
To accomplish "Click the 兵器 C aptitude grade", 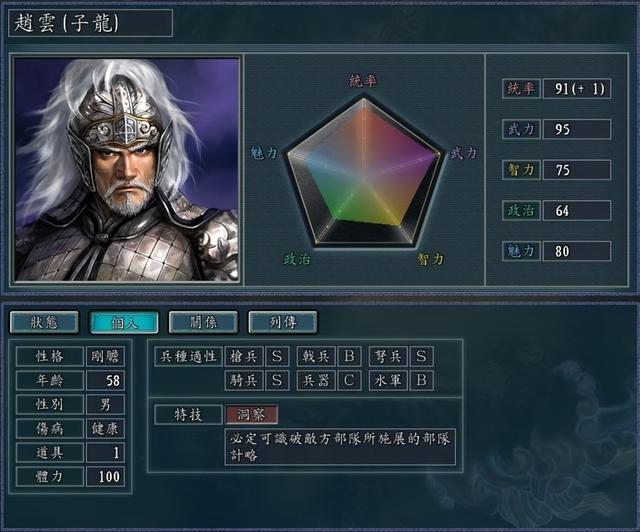I will coord(349,381).
